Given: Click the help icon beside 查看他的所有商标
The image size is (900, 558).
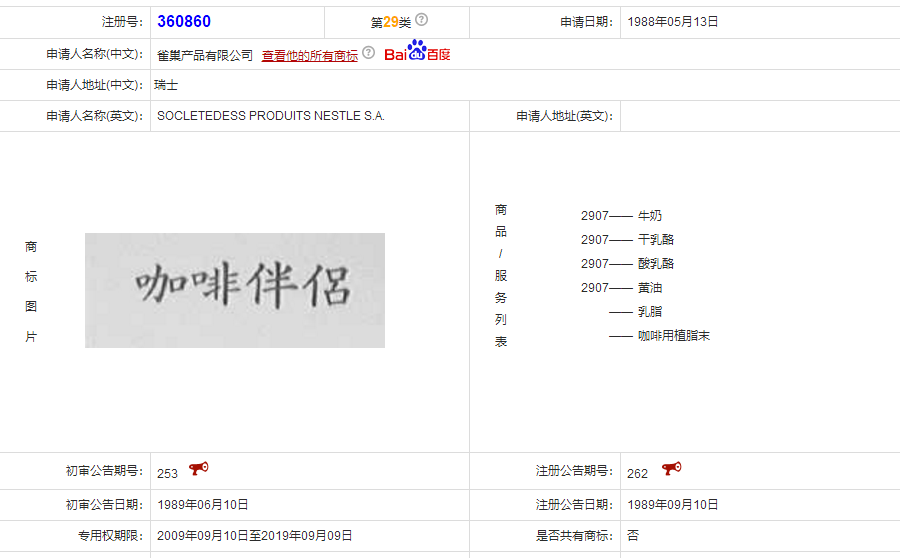Looking at the screenshot, I should click(368, 53).
